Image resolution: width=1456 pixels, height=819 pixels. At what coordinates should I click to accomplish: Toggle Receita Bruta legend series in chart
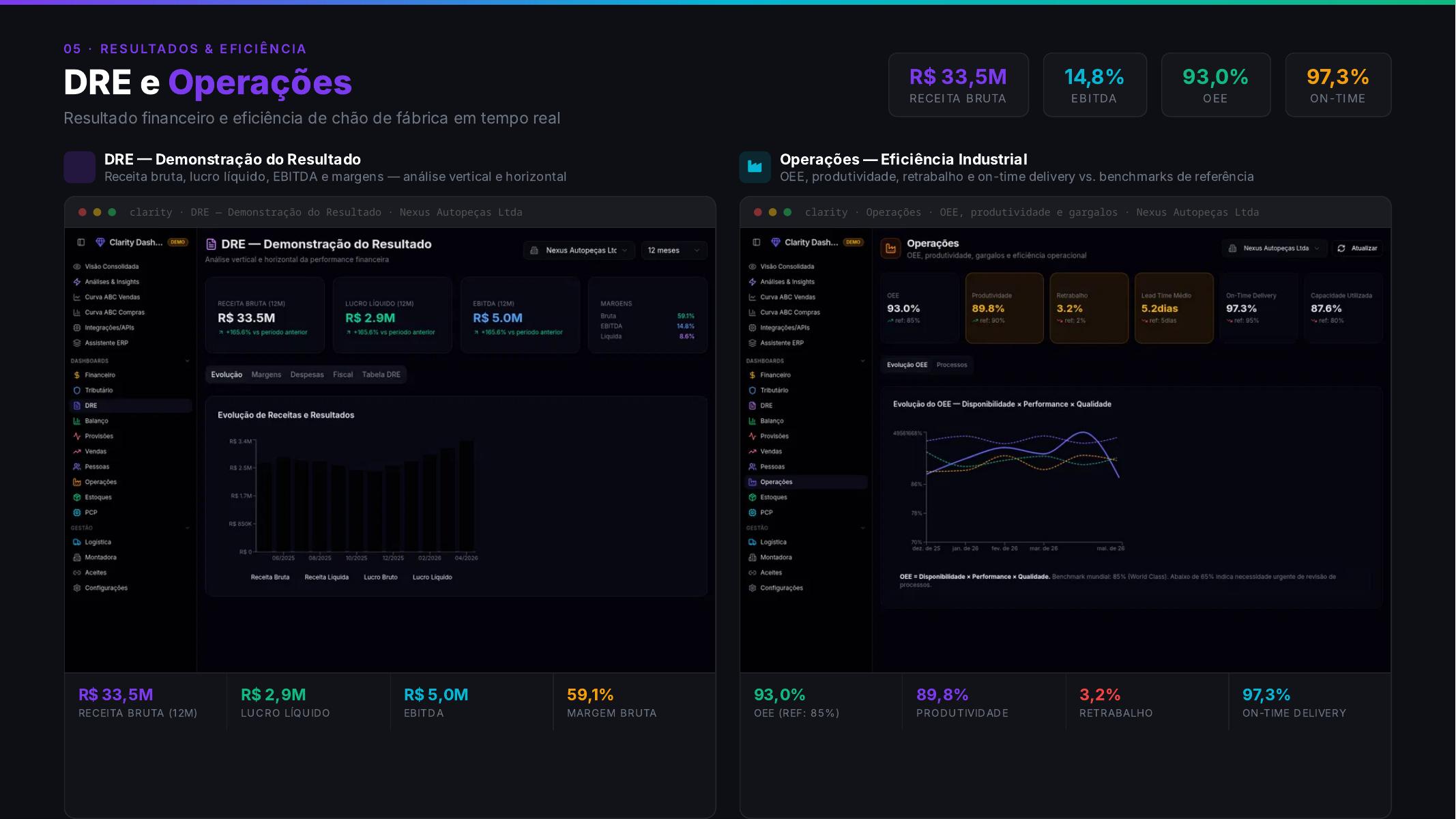[x=270, y=577]
